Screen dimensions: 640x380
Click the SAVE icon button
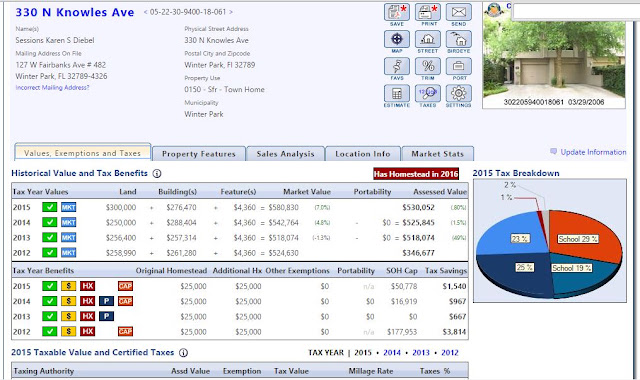397,12
